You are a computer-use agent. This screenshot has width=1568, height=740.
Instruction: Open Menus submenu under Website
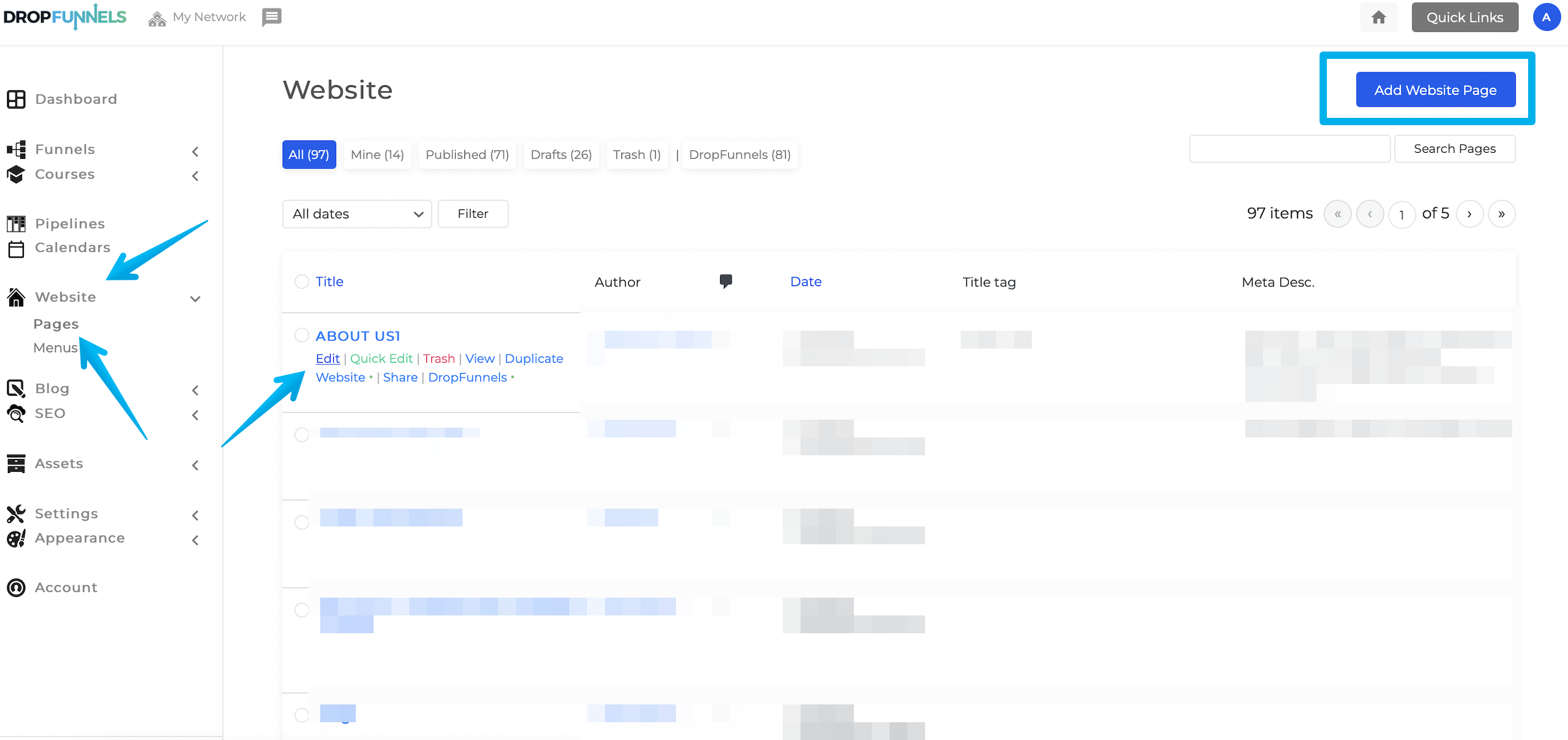coord(55,348)
